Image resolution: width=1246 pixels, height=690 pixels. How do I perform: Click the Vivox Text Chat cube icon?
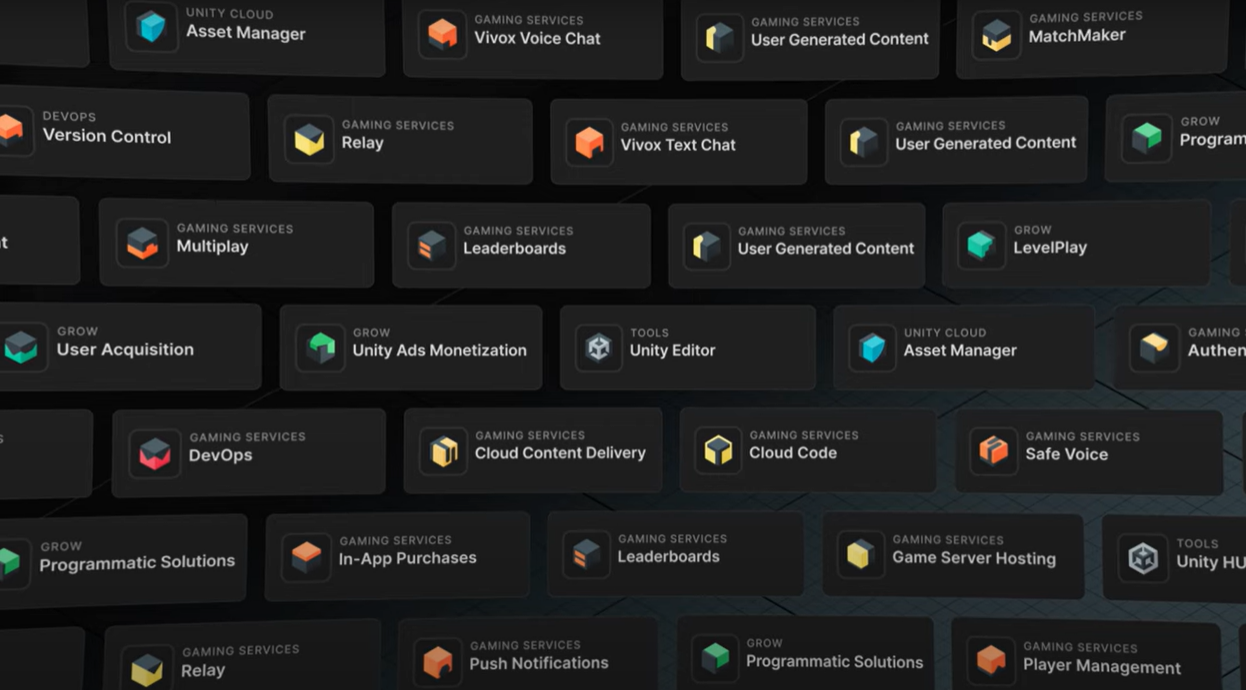(588, 141)
